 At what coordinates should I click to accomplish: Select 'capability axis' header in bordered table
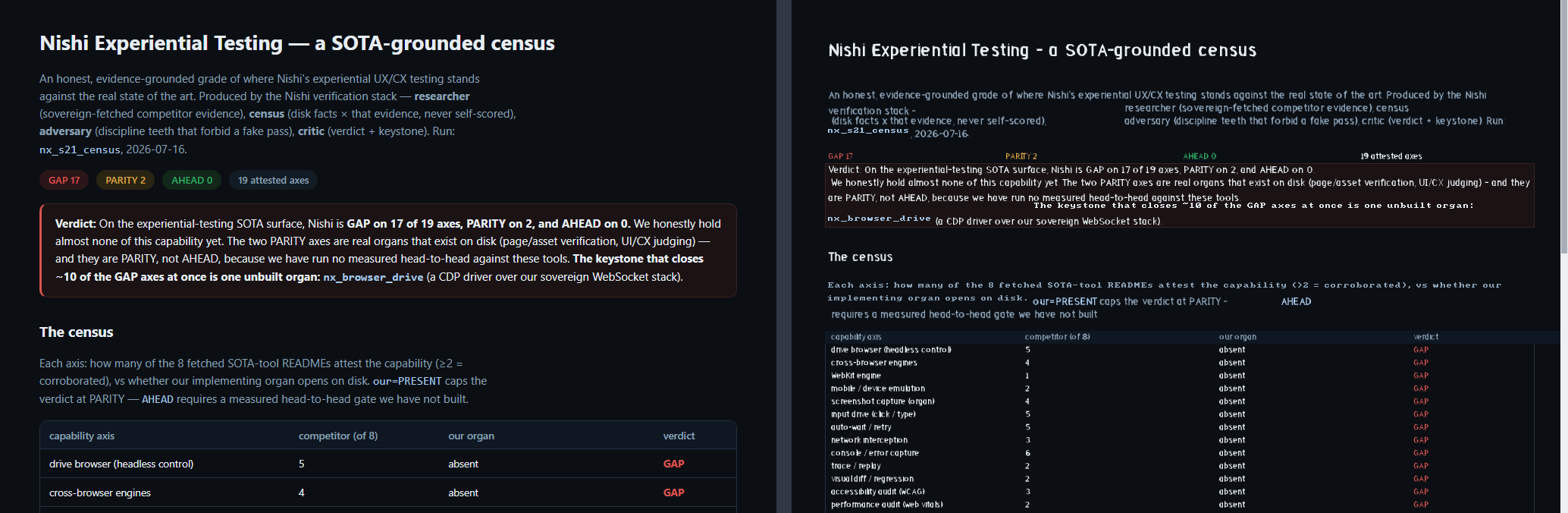coord(82,436)
